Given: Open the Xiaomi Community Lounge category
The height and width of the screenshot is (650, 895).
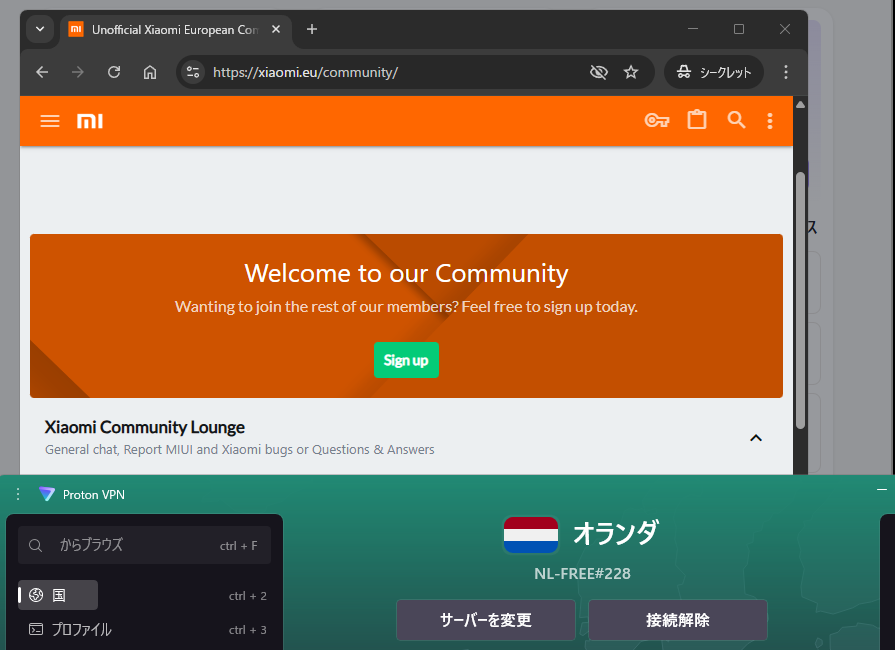Looking at the screenshot, I should point(145,427).
